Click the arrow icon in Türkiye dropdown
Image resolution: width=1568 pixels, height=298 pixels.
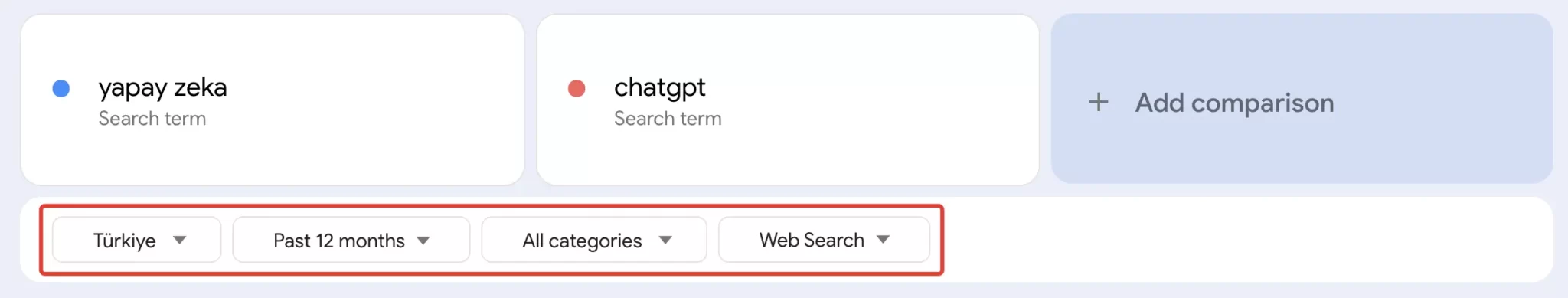click(179, 240)
